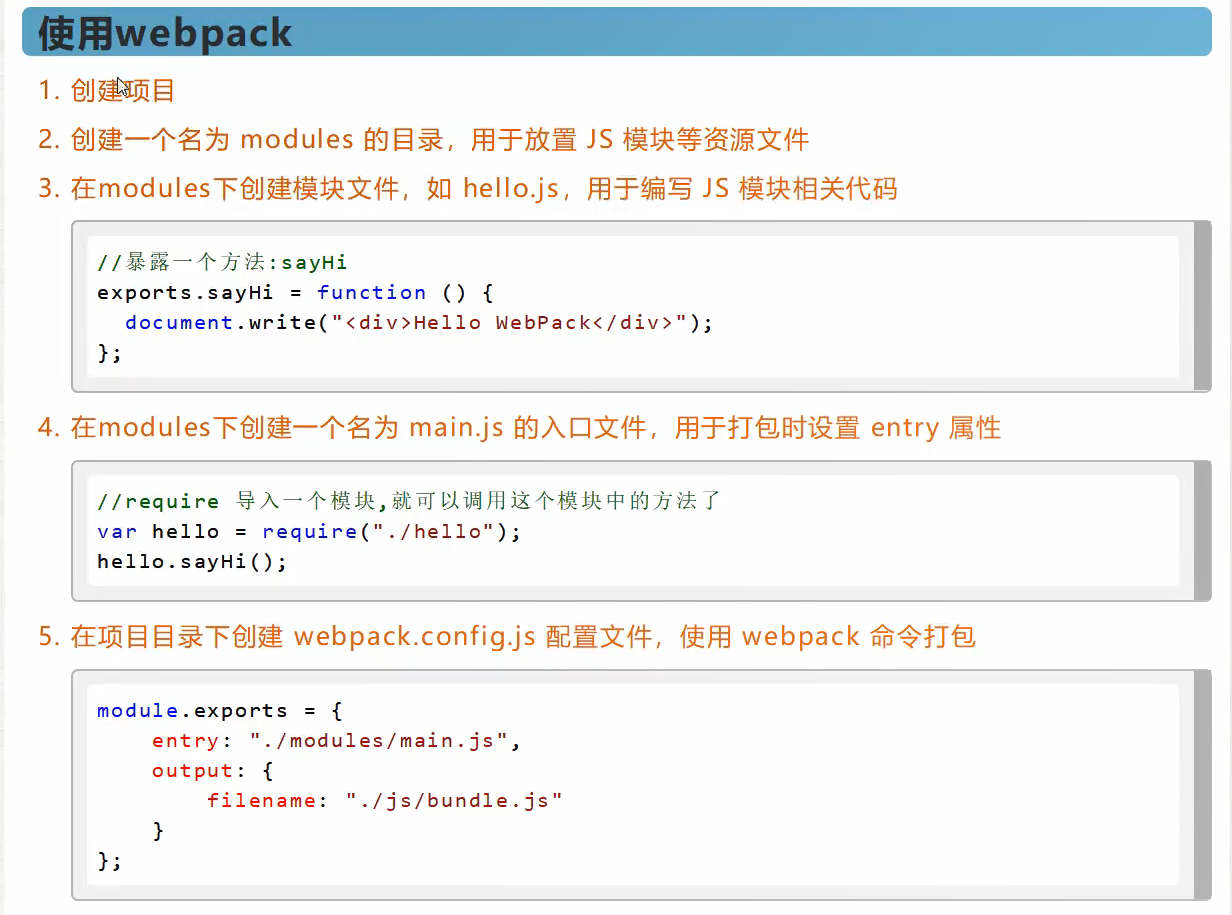Screen dimensions: 1232x915
Task: Click the module.exports = { line
Action: 220,711
